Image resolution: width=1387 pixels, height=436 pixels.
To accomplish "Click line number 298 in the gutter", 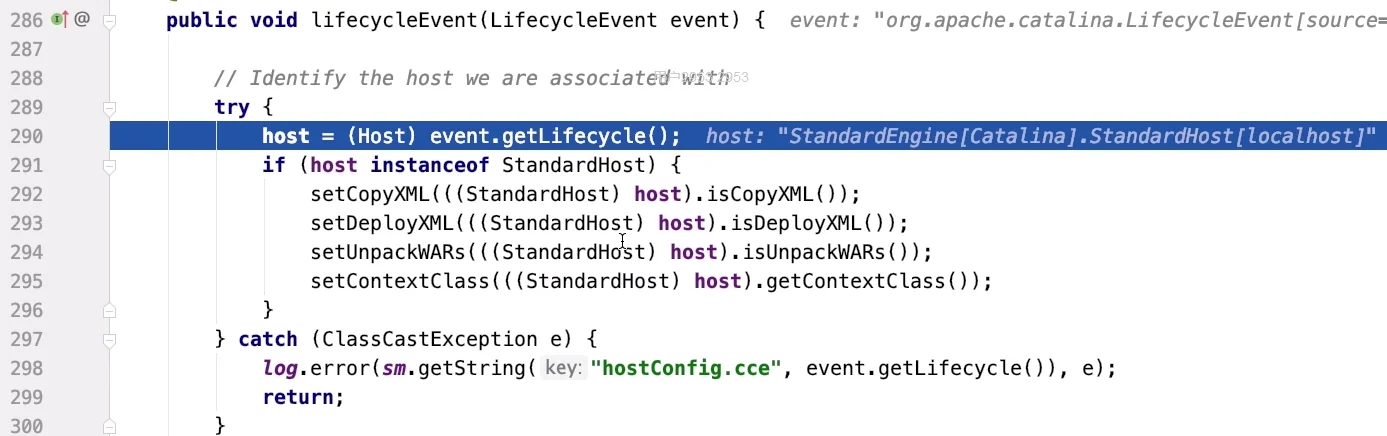I will click(x=25, y=368).
